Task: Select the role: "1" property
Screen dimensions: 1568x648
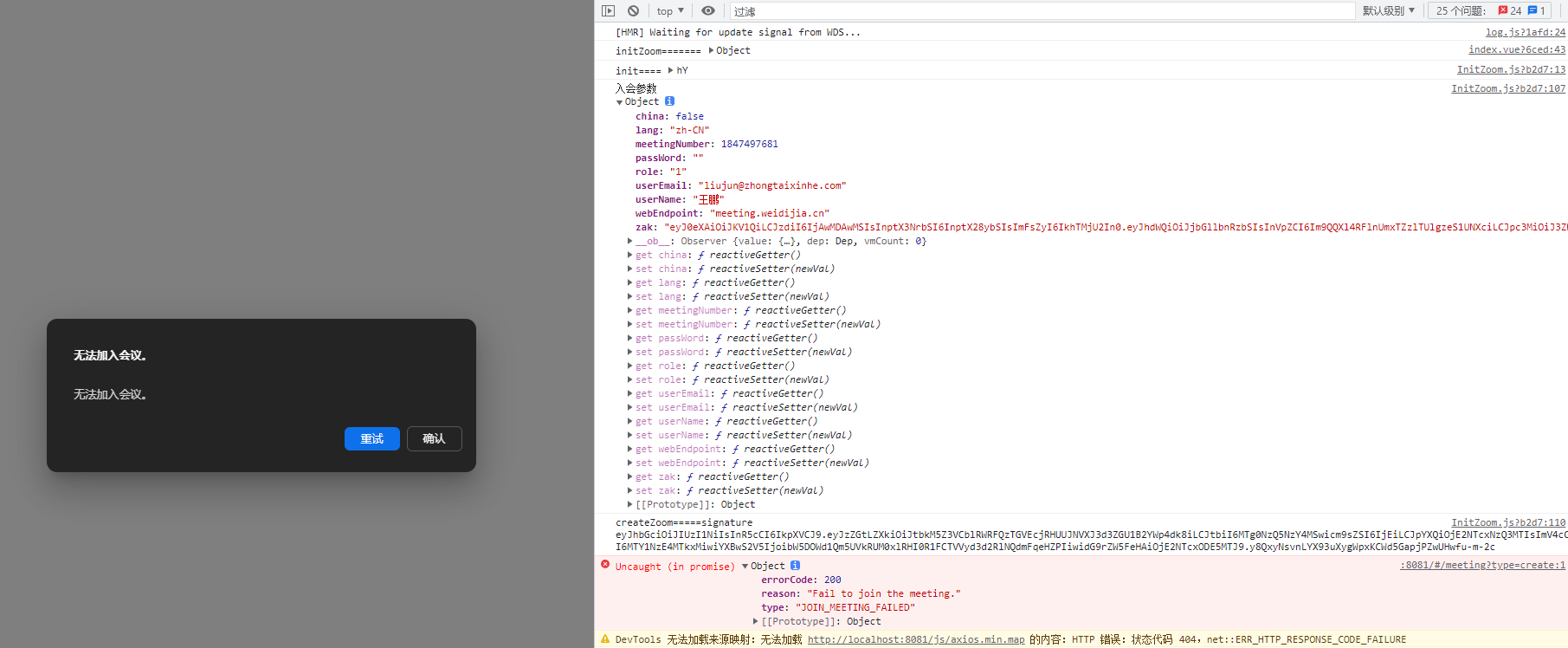Action: pyautogui.click(x=661, y=172)
